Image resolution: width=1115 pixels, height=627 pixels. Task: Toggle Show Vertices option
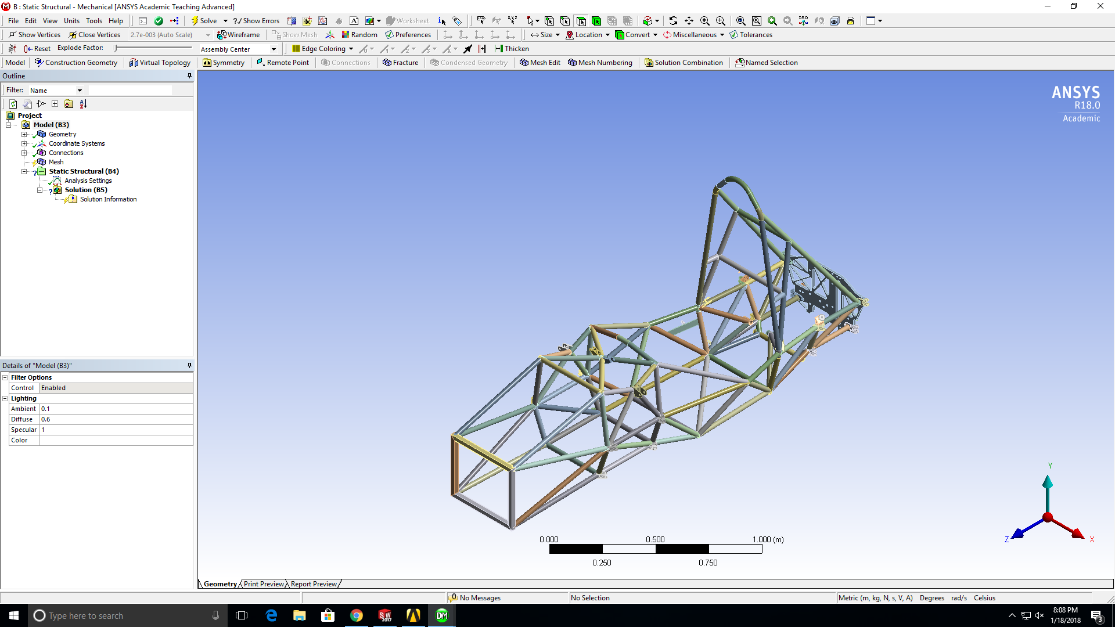tap(35, 35)
